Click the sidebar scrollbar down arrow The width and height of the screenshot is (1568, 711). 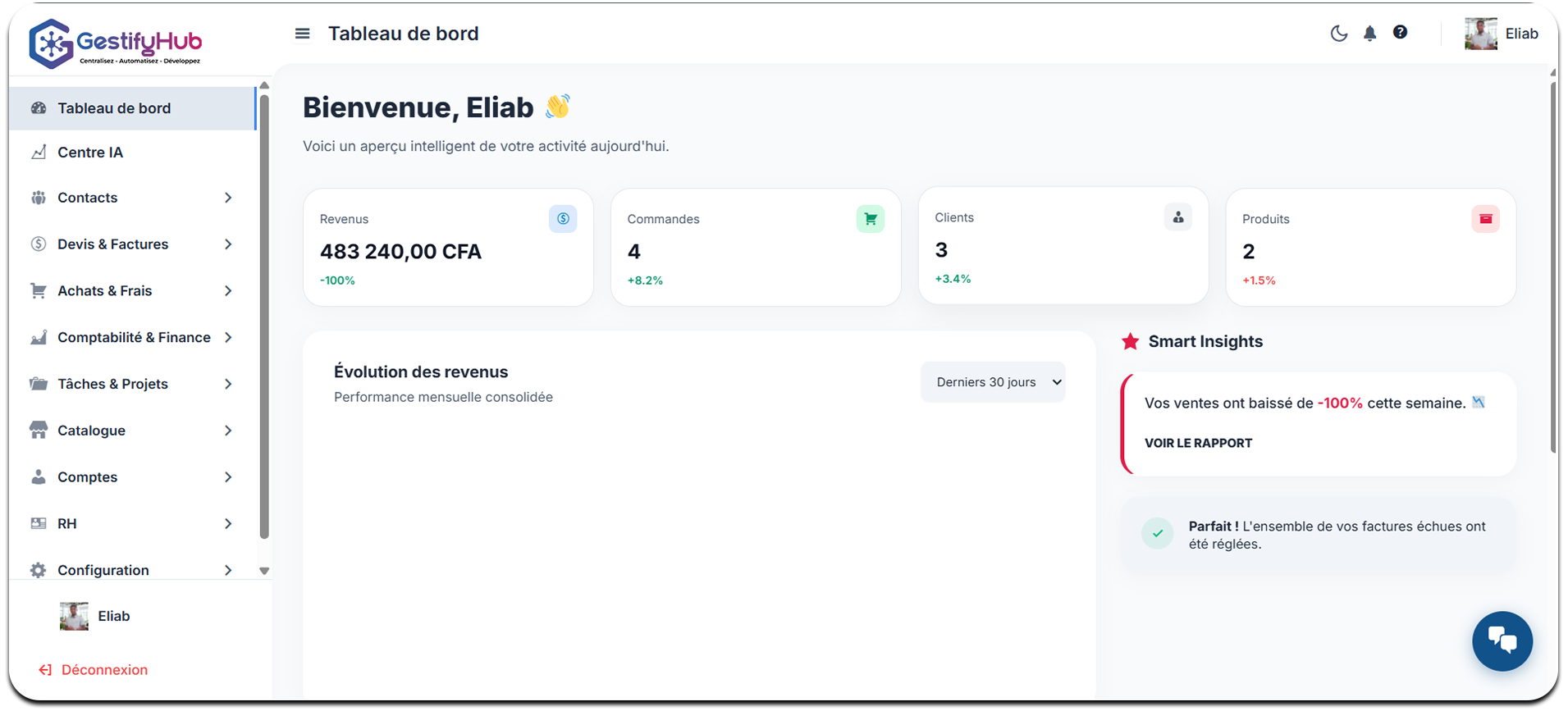click(x=264, y=571)
